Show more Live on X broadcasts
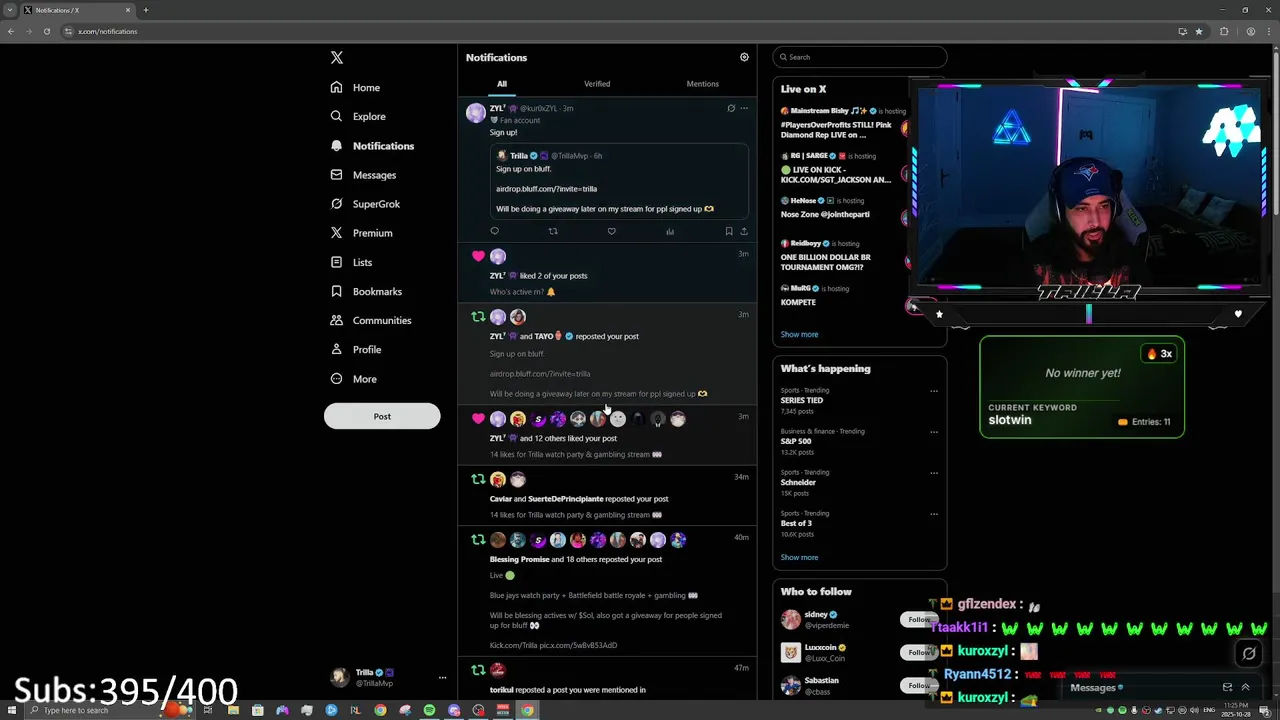Viewport: 1280px width, 720px height. [799, 334]
